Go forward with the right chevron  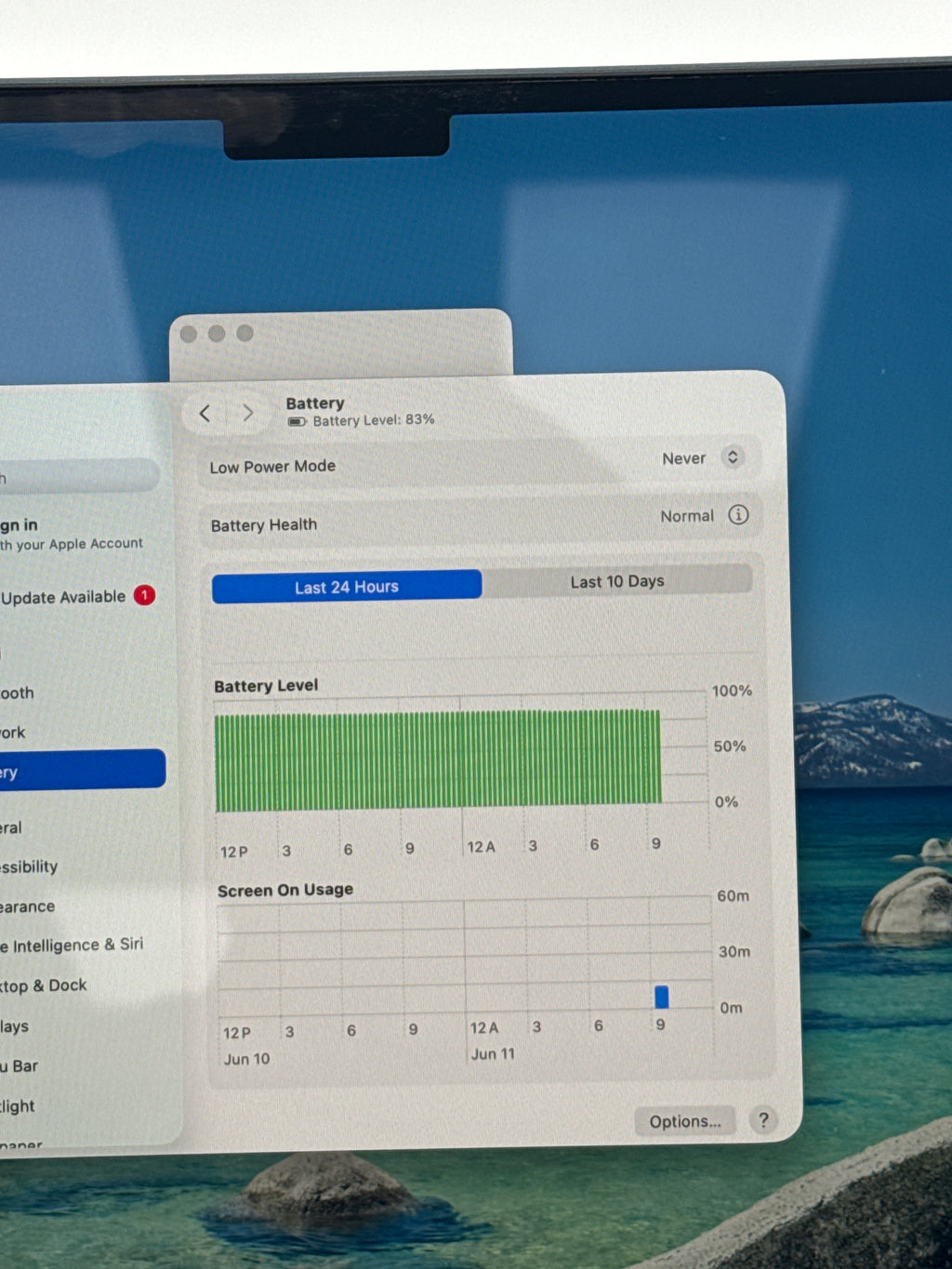(248, 413)
